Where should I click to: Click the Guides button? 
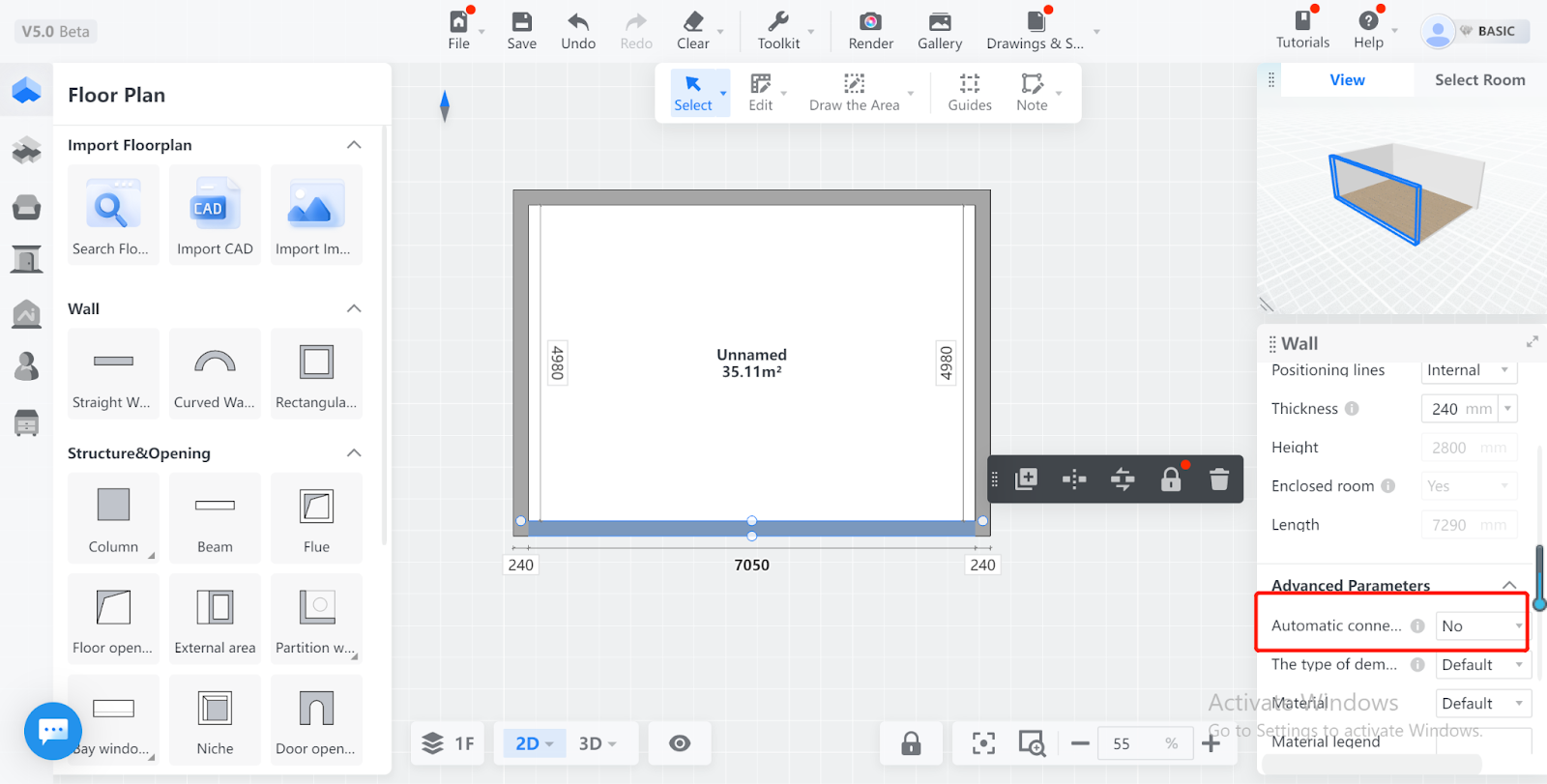[x=969, y=92]
